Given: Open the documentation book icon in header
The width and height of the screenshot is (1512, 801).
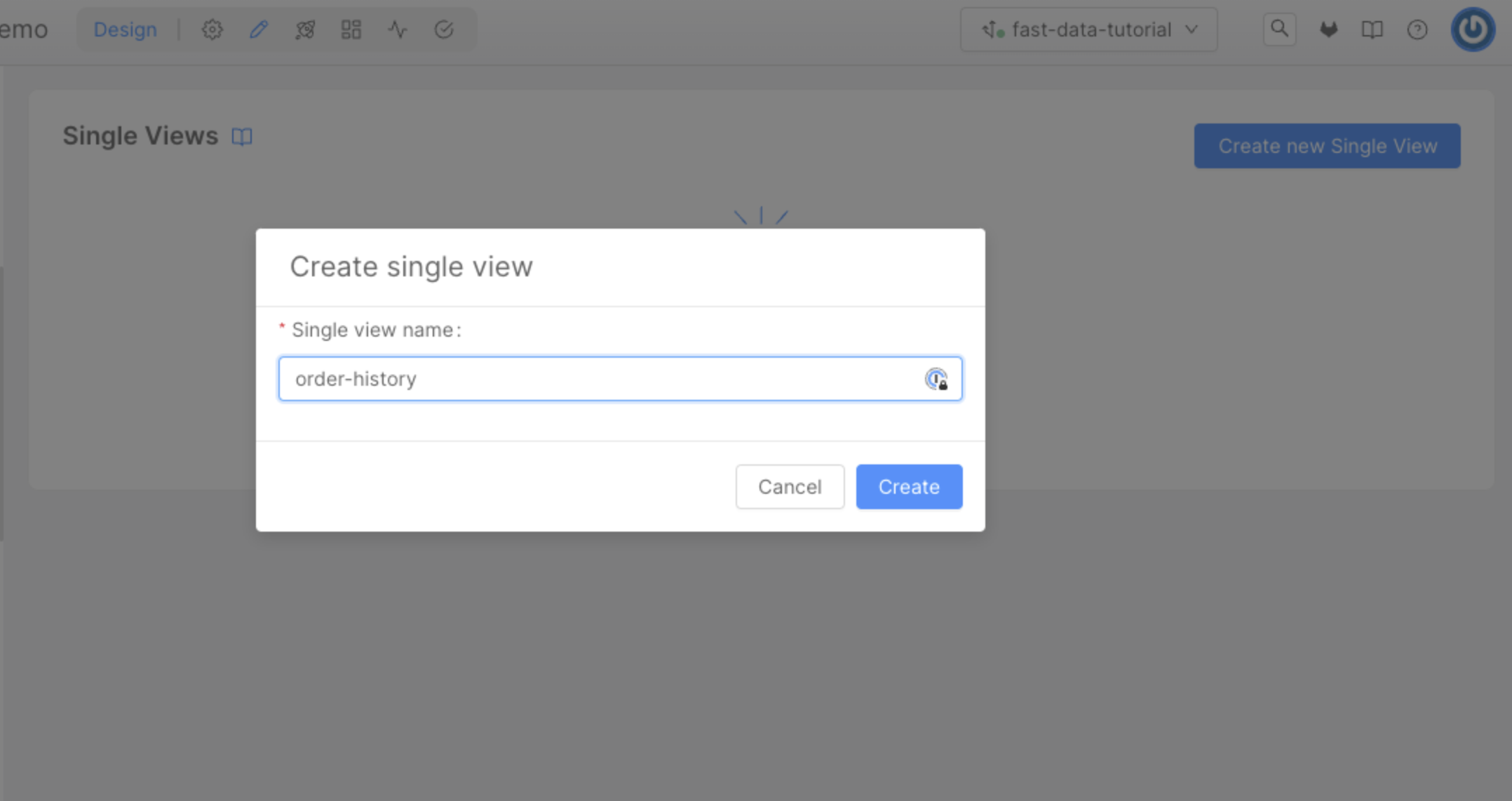Looking at the screenshot, I should [x=1372, y=29].
